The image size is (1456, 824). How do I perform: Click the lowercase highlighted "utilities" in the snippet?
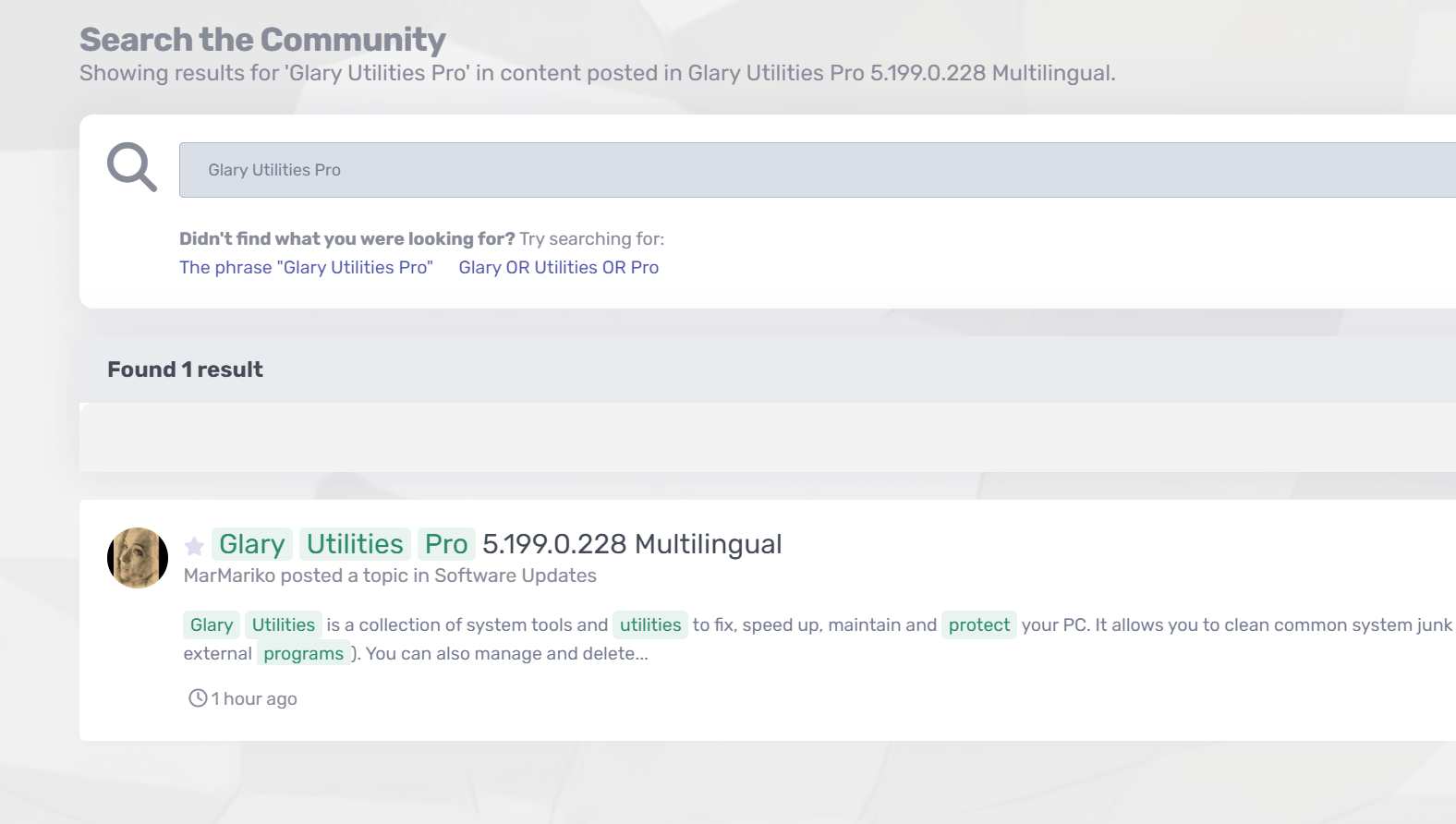650,625
